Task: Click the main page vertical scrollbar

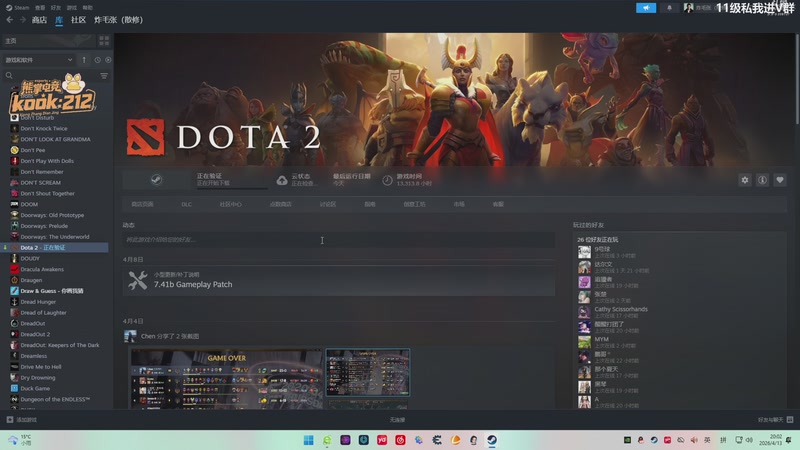Action: click(797, 79)
